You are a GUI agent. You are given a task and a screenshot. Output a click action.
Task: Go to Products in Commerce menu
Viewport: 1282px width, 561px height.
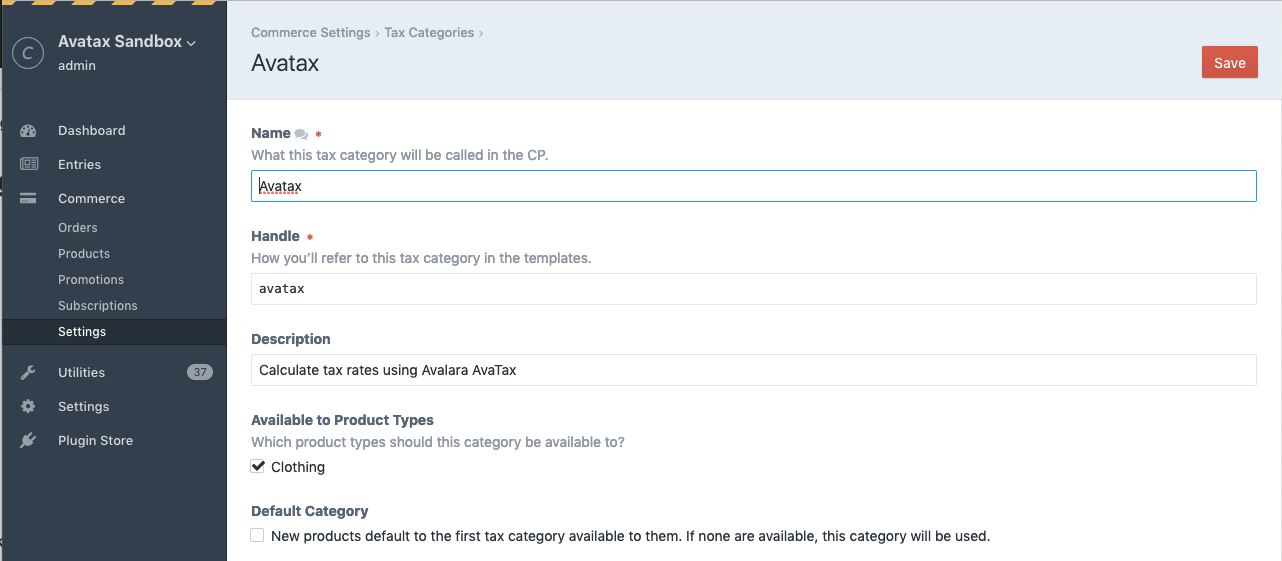(x=84, y=254)
